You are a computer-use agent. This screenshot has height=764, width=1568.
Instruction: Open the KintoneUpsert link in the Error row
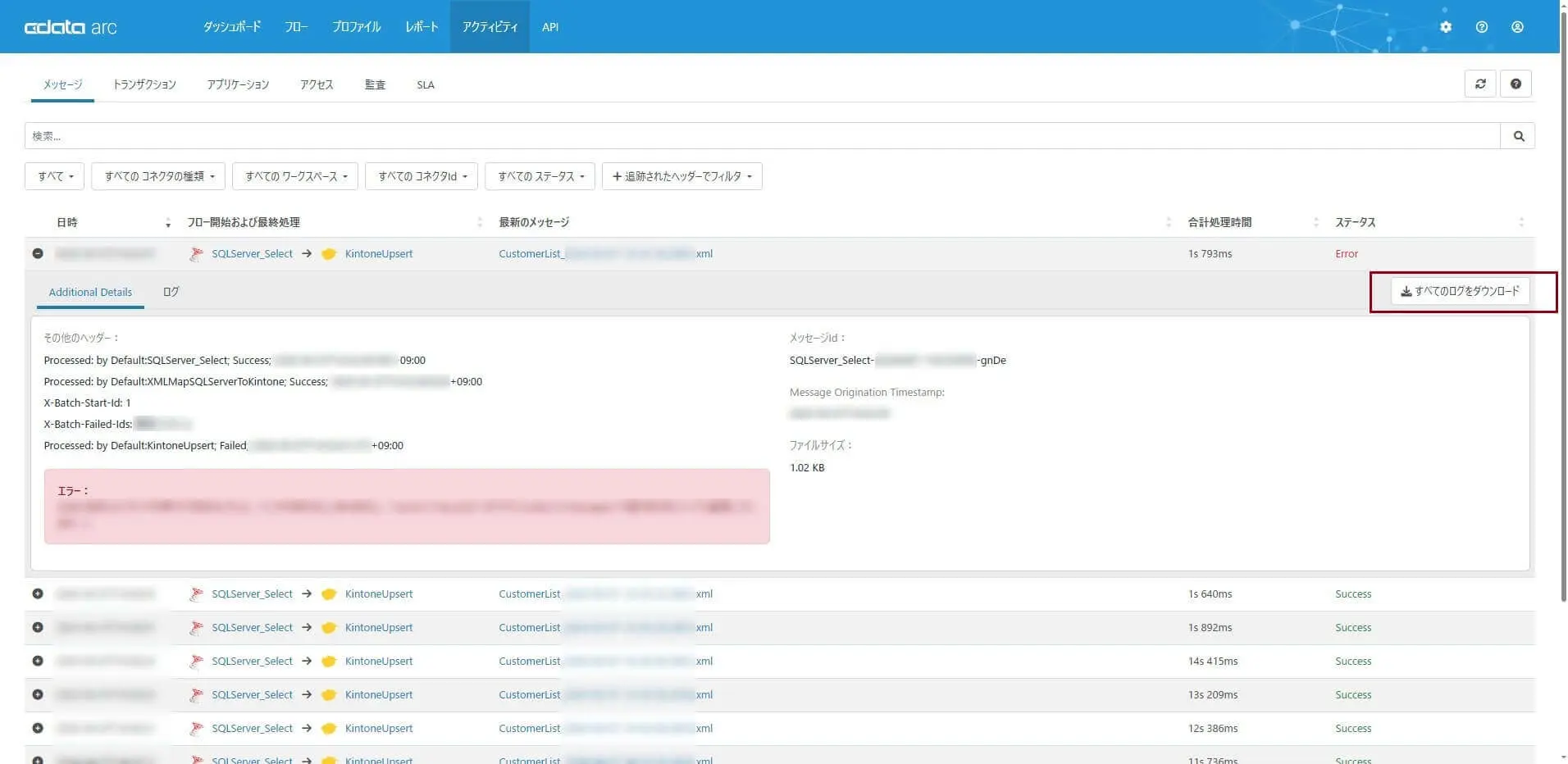378,254
